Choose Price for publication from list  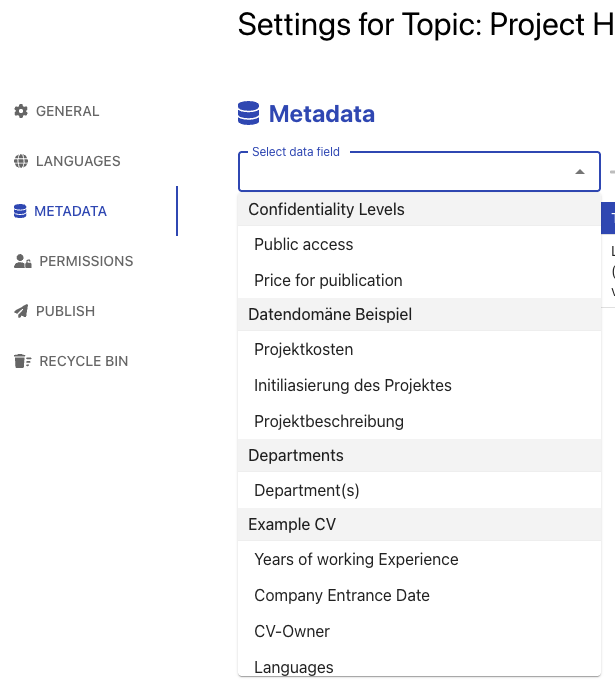tap(328, 280)
